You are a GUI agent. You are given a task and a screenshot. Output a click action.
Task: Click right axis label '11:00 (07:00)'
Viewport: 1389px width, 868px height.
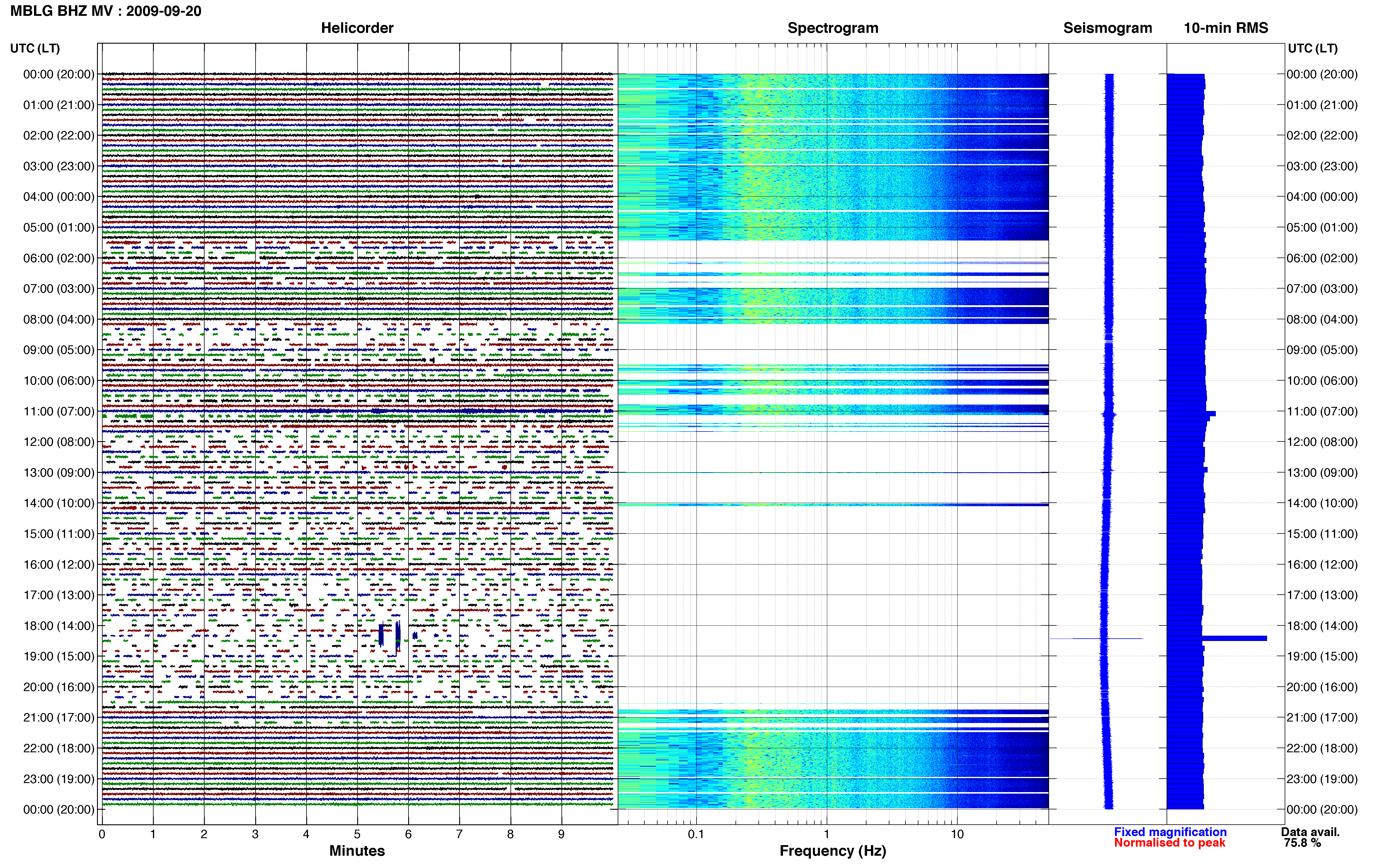pyautogui.click(x=1322, y=412)
